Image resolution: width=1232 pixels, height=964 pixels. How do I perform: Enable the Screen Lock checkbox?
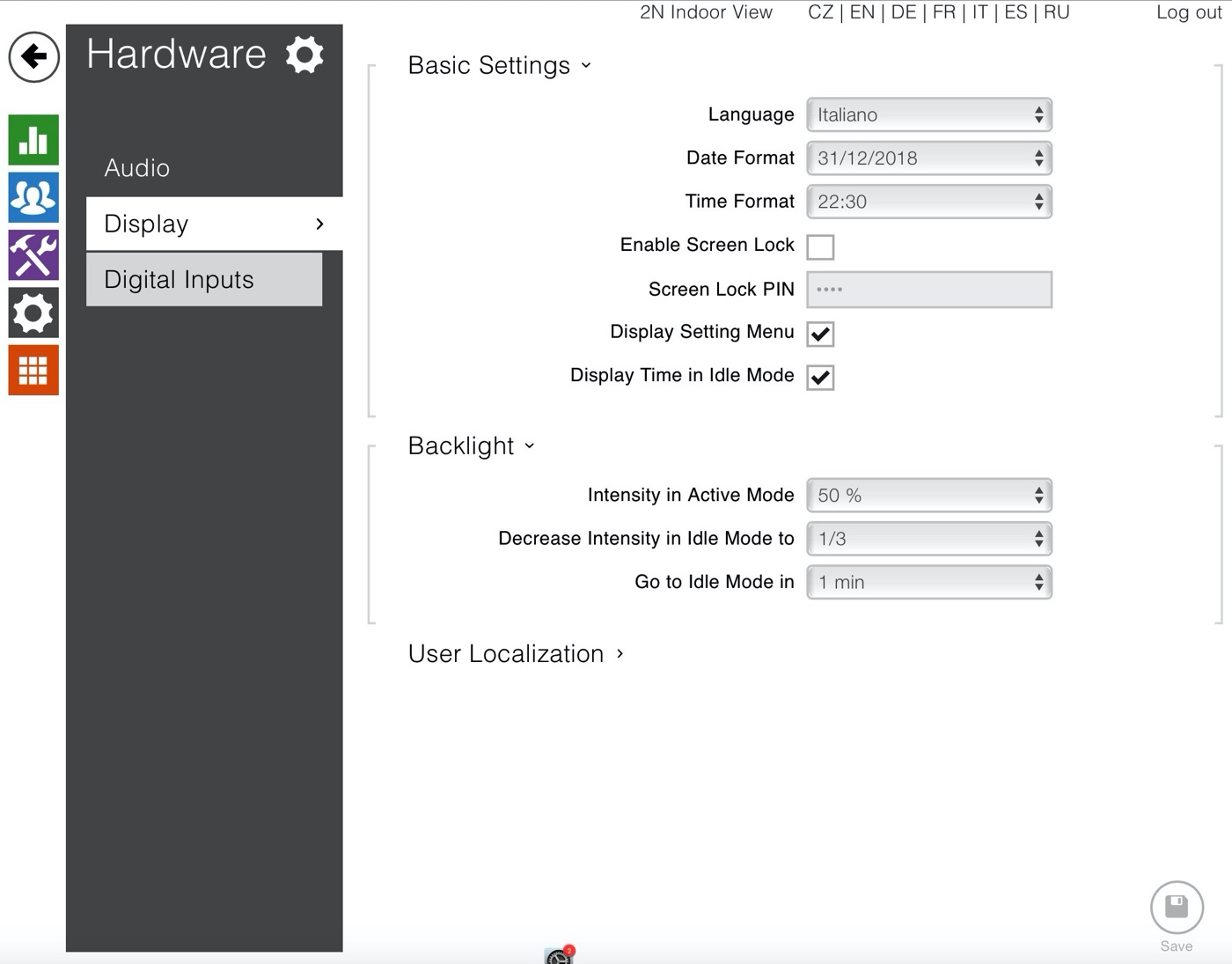(x=820, y=247)
